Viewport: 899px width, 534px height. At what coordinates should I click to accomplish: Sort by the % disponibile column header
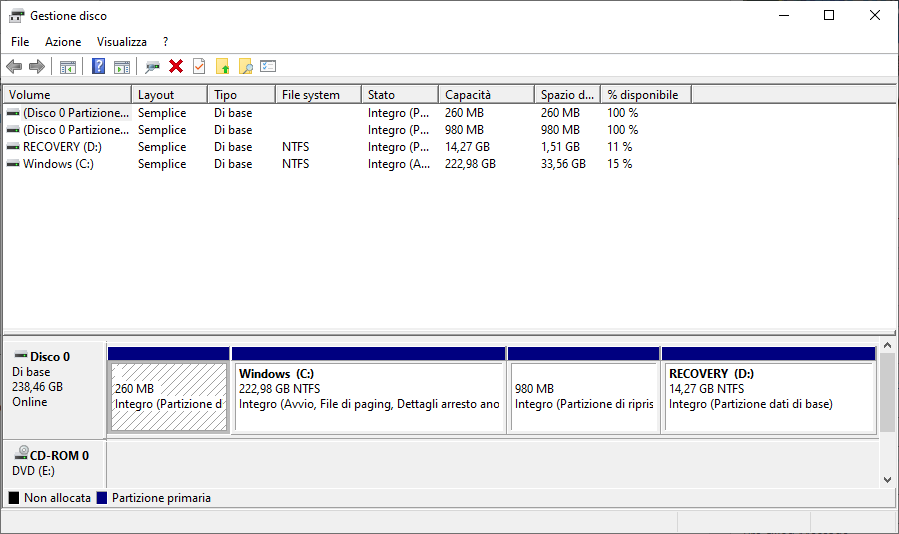[646, 95]
